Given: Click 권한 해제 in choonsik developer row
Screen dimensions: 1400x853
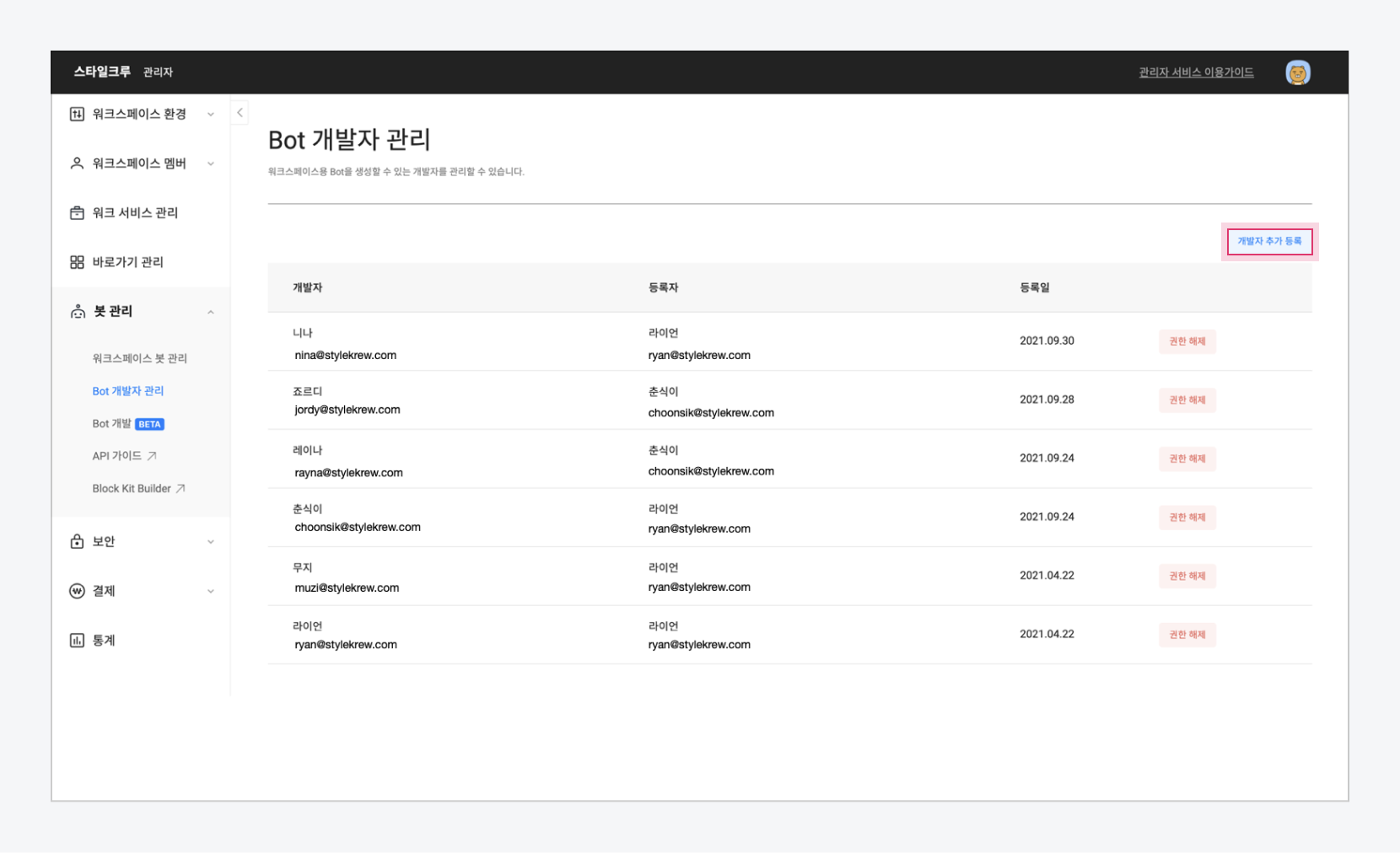Looking at the screenshot, I should click(x=1187, y=517).
